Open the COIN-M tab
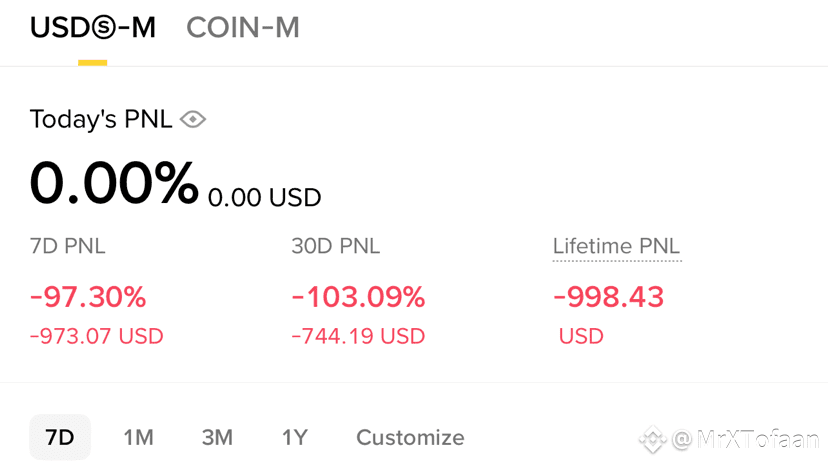Image resolution: width=828 pixels, height=465 pixels. click(x=243, y=28)
